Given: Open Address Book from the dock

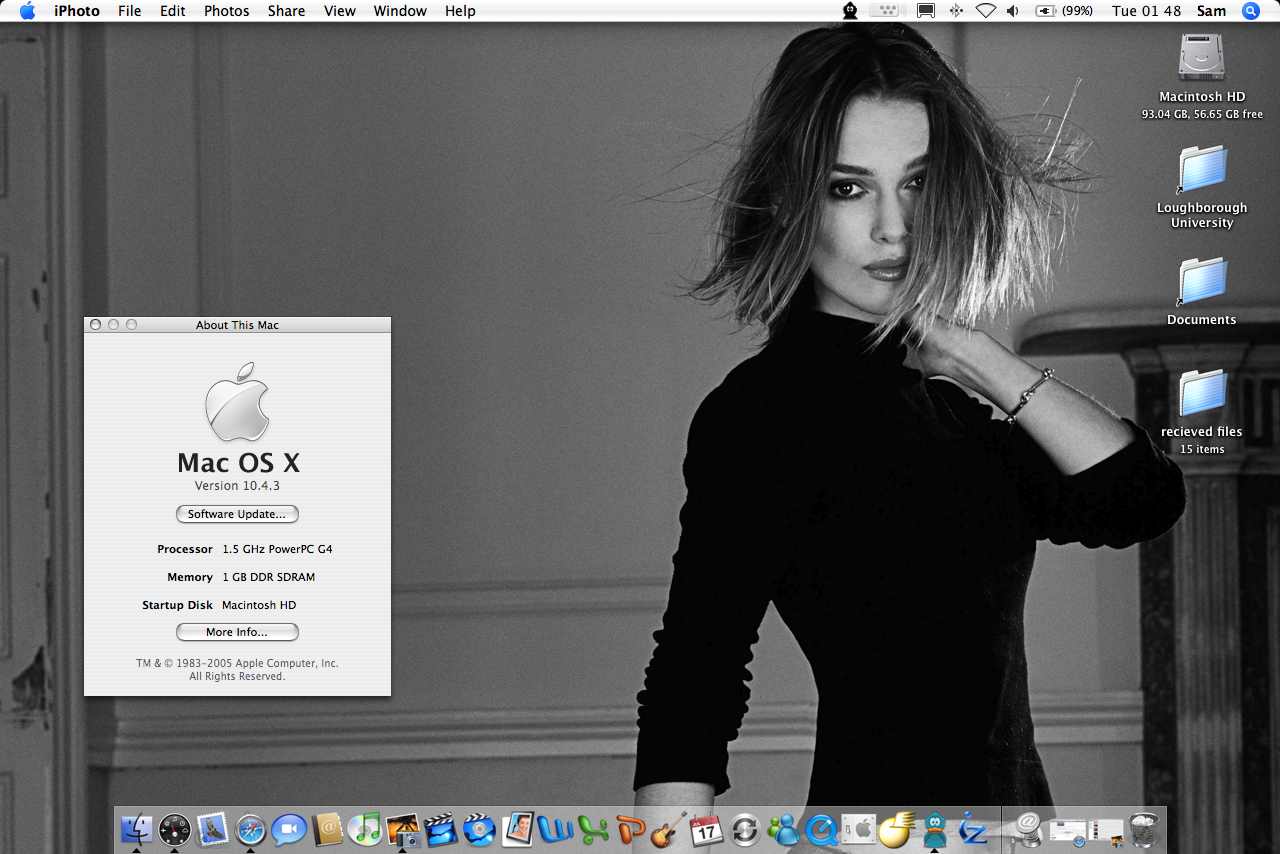Looking at the screenshot, I should [x=327, y=829].
